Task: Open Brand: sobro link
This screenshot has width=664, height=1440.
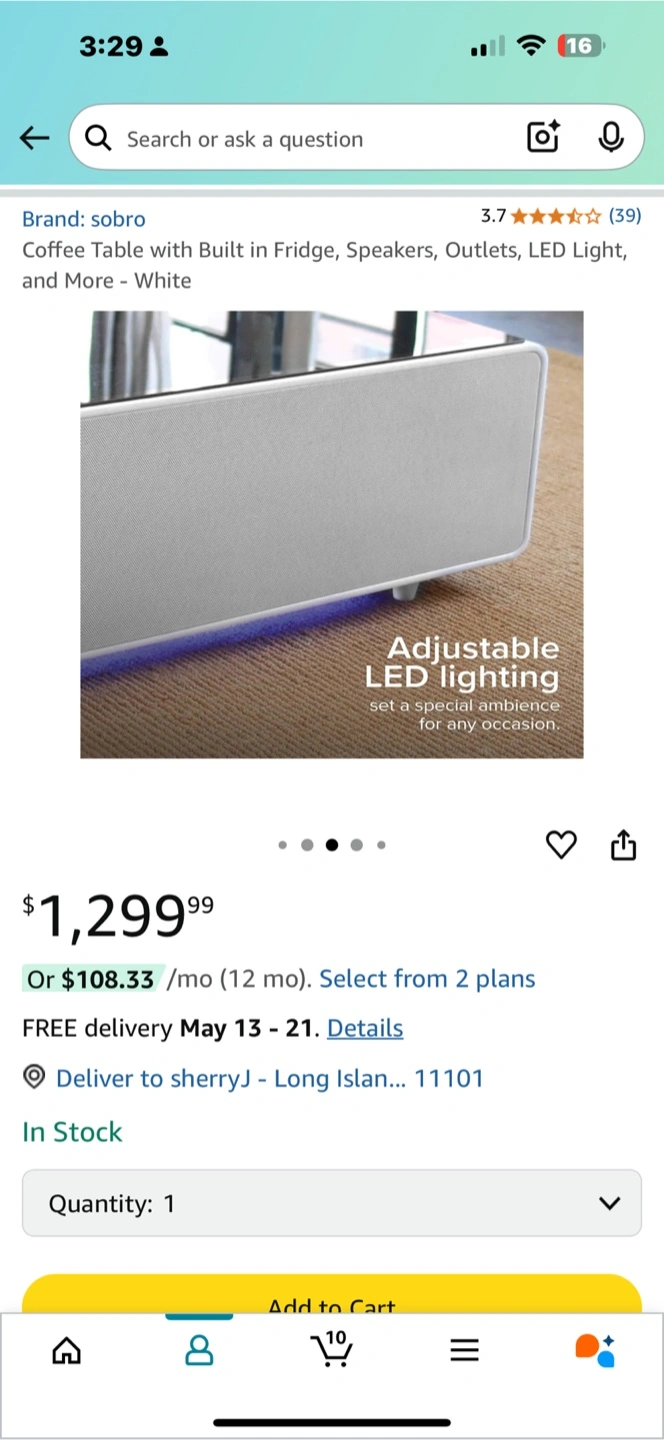Action: click(x=84, y=219)
